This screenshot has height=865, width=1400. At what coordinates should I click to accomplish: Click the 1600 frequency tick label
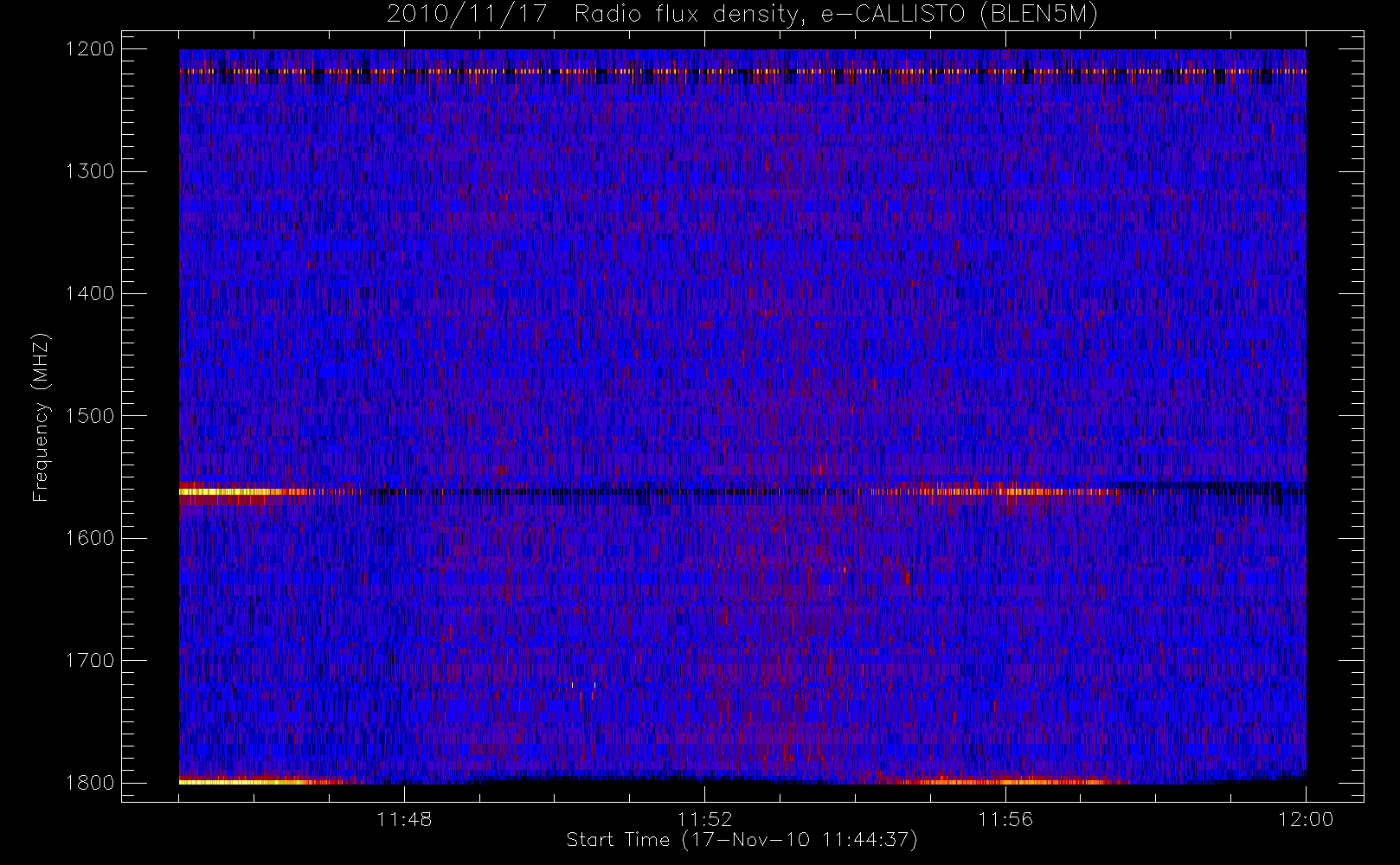(x=90, y=538)
